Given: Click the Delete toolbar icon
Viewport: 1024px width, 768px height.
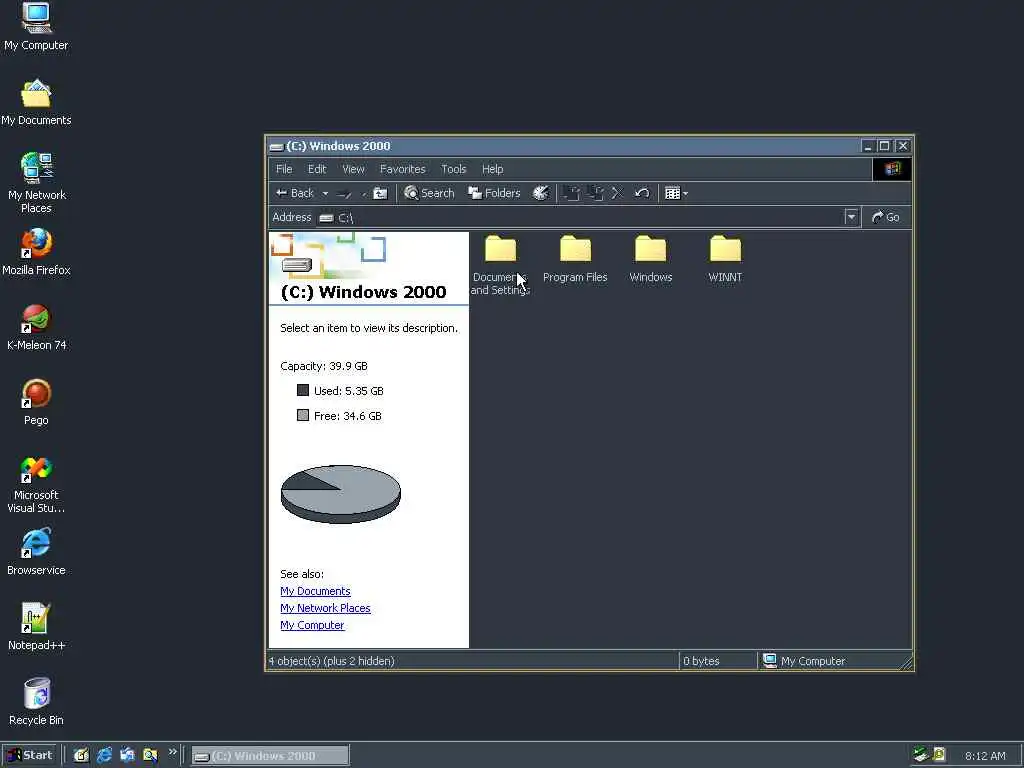Looking at the screenshot, I should pos(617,193).
